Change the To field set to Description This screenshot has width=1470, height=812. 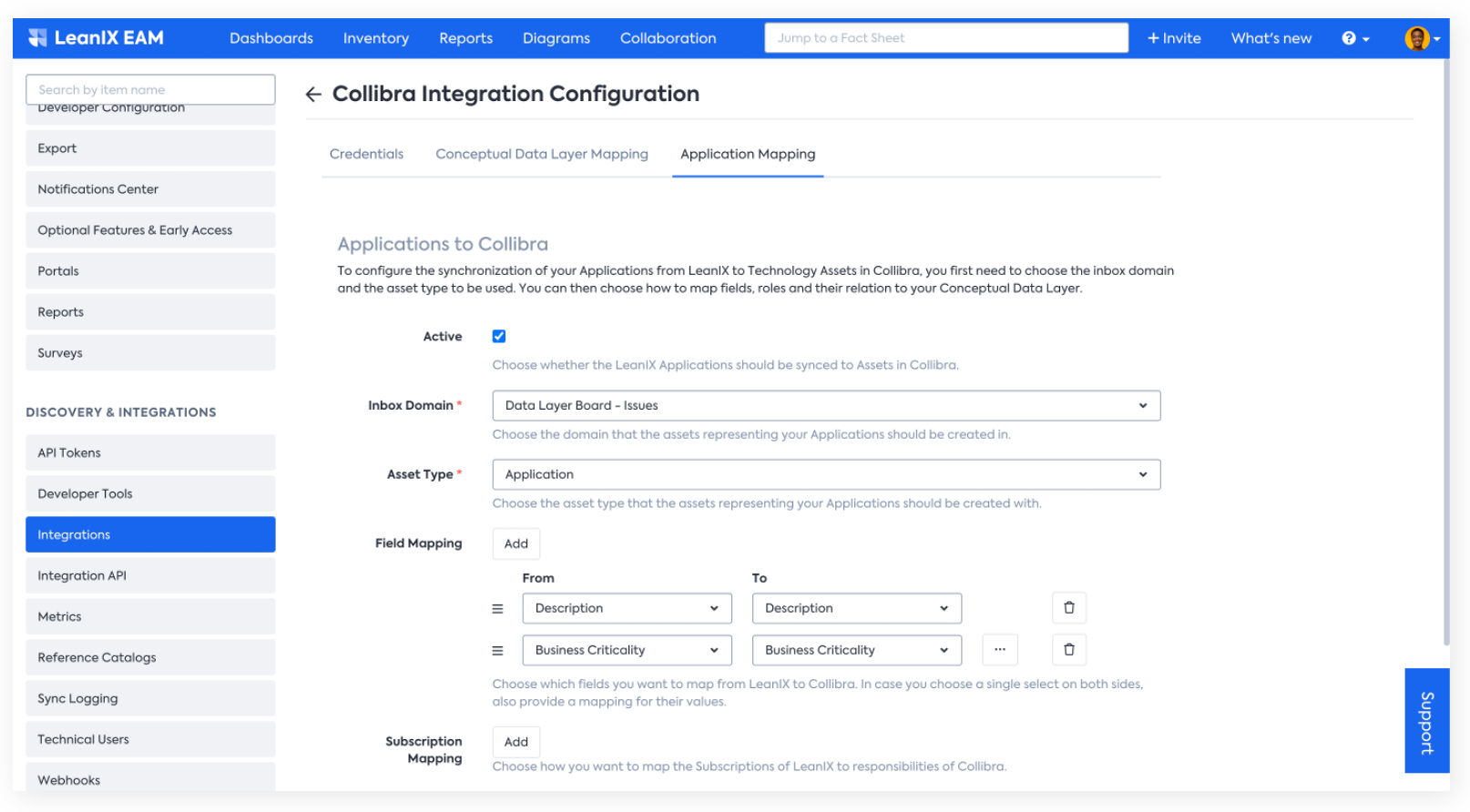click(857, 608)
